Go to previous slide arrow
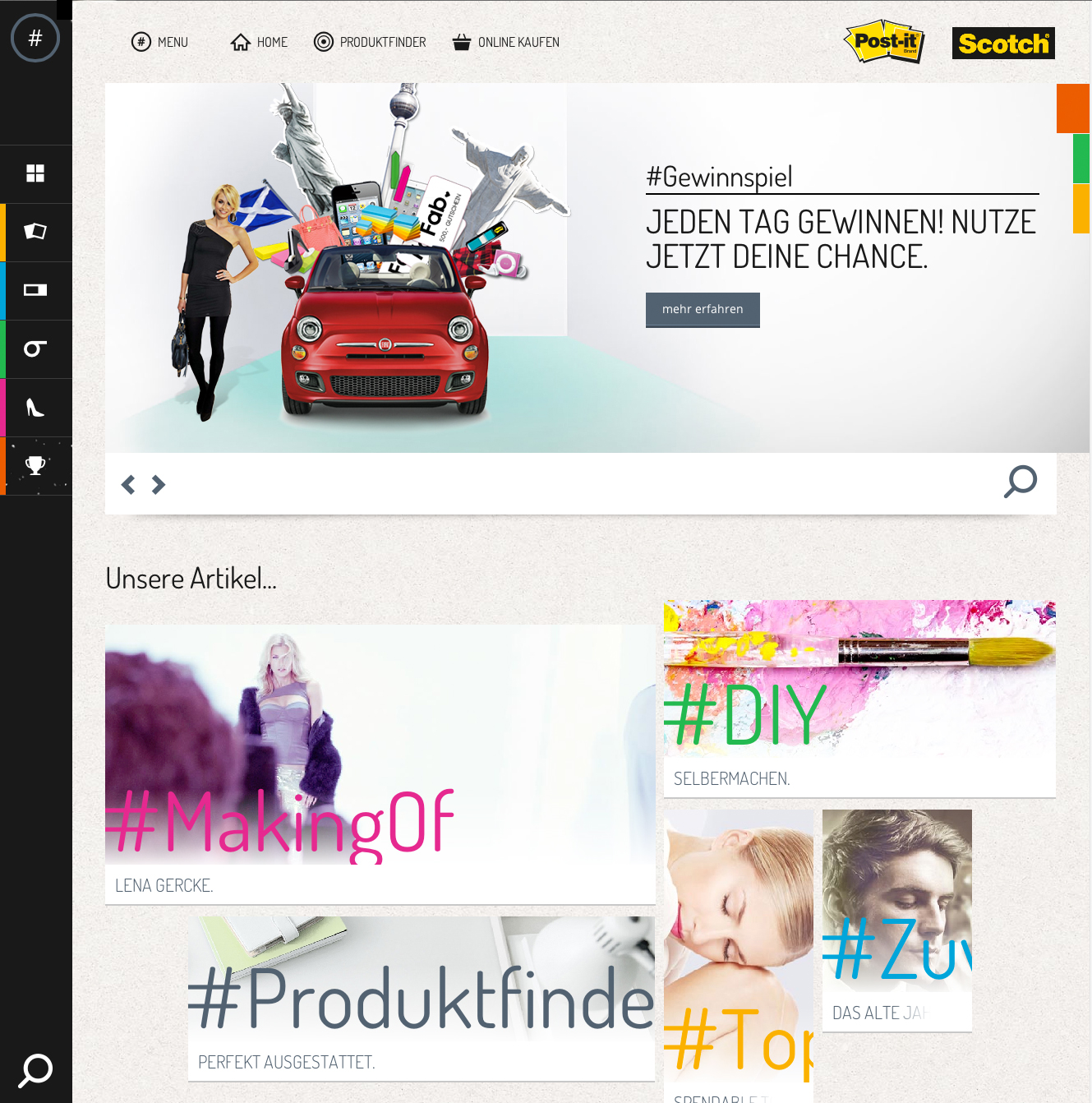Viewport: 1092px width, 1103px height. point(128,485)
